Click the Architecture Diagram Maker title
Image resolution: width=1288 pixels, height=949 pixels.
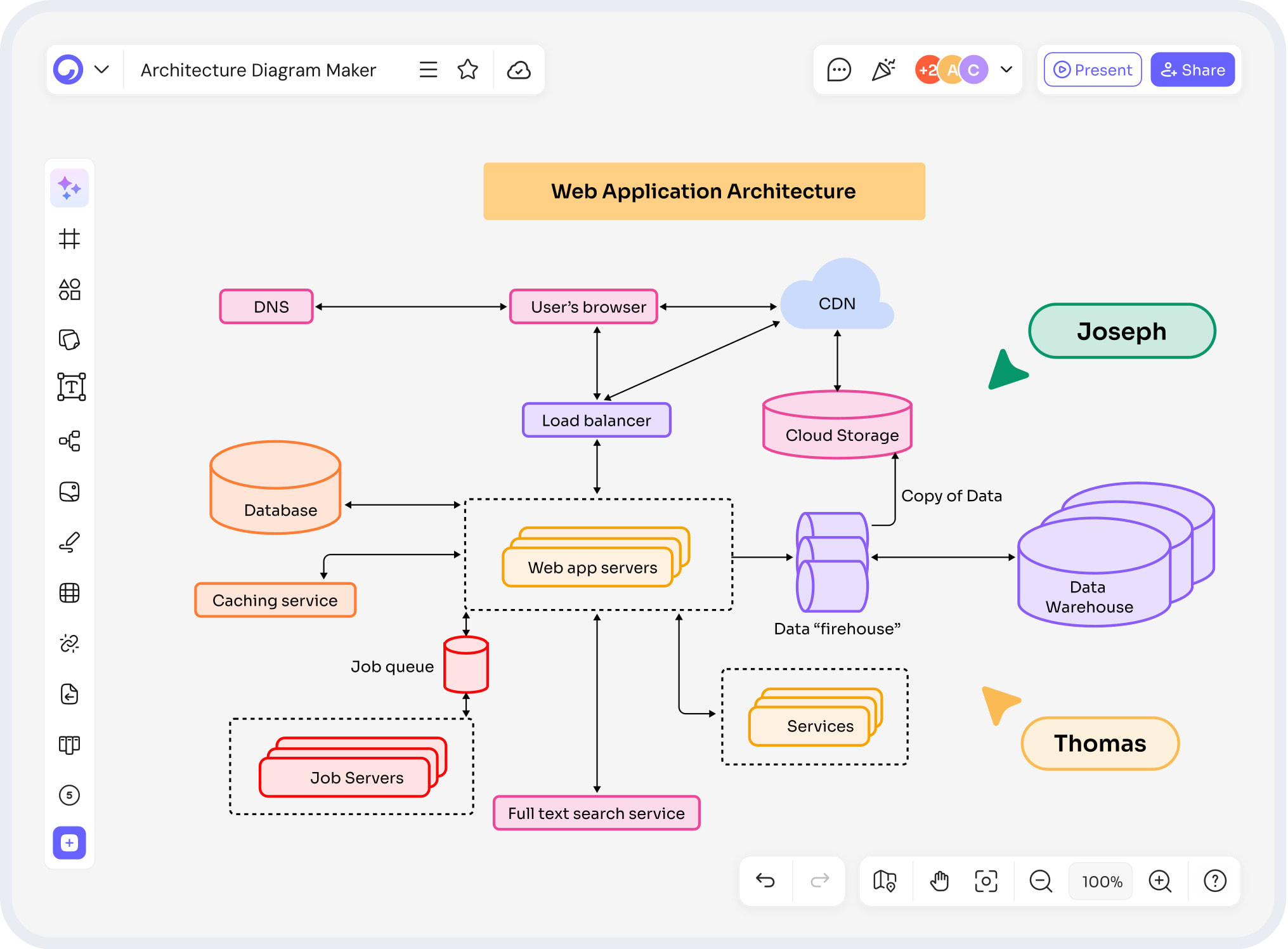pyautogui.click(x=258, y=70)
